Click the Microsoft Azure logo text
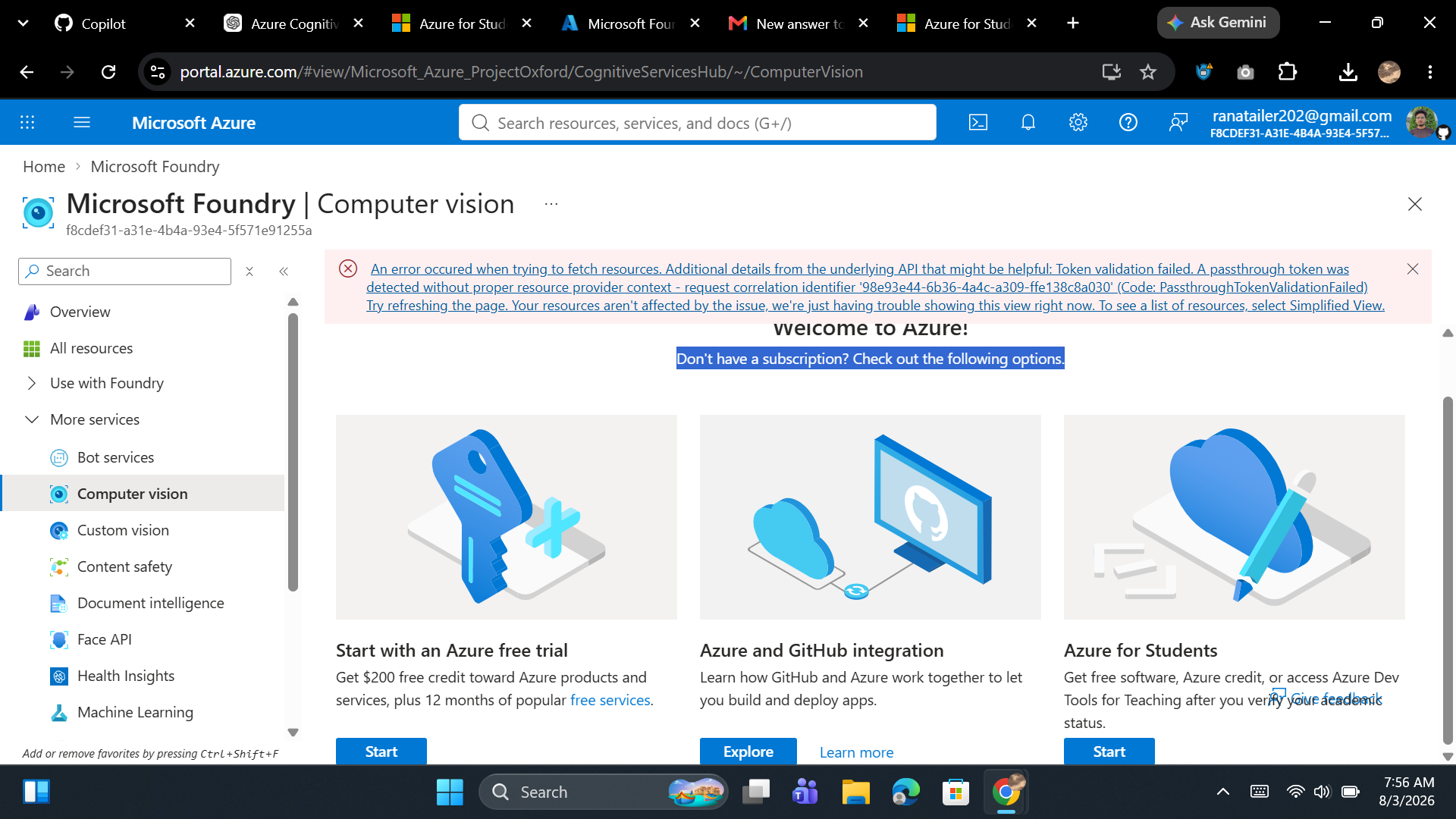This screenshot has width=1456, height=819. (193, 123)
